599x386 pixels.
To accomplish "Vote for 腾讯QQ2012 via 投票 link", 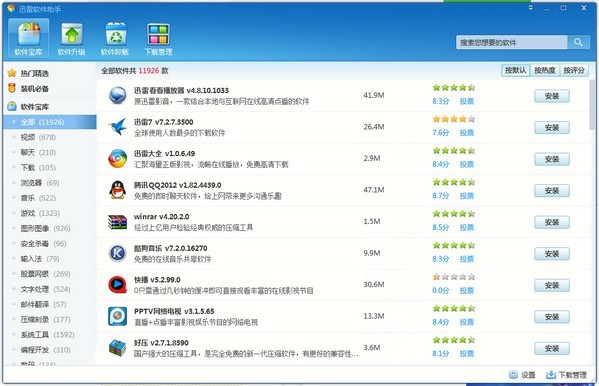I will pos(466,196).
